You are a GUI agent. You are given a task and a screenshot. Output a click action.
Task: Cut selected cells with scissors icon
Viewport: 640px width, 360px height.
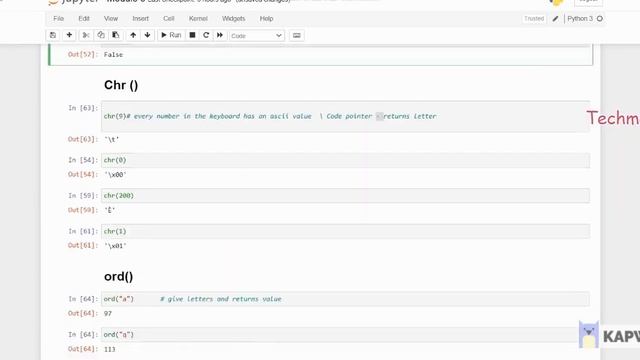(x=86, y=35)
